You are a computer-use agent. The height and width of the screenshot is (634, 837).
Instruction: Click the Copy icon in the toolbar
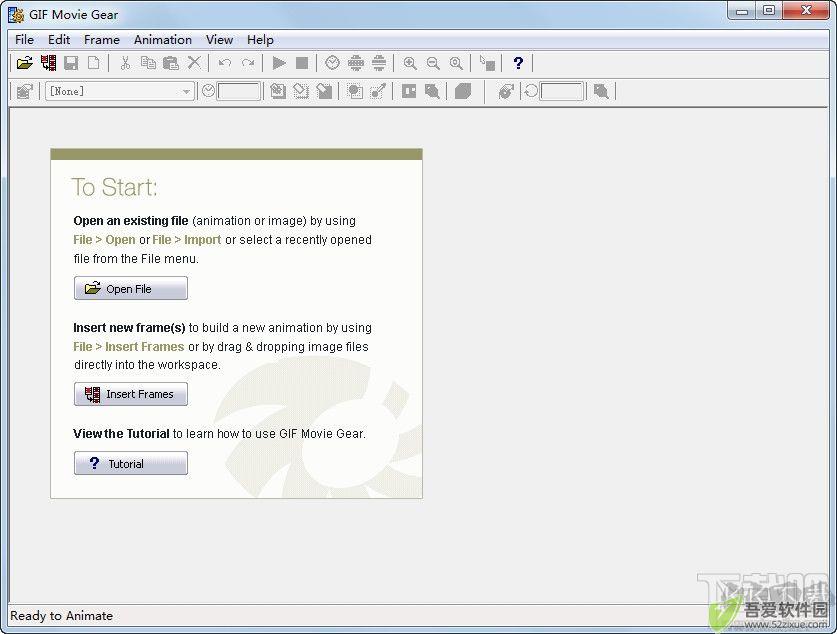click(x=148, y=63)
